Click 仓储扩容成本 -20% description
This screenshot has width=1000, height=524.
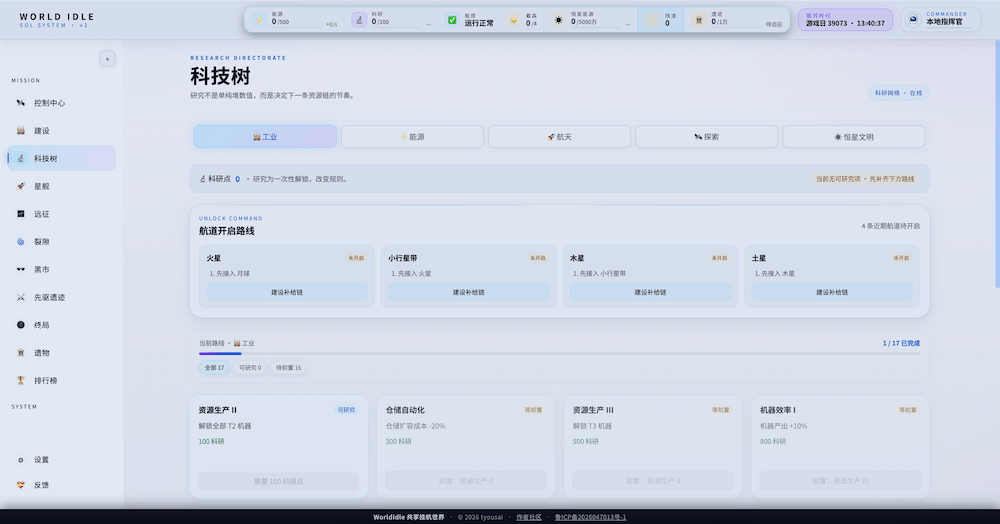coord(415,426)
